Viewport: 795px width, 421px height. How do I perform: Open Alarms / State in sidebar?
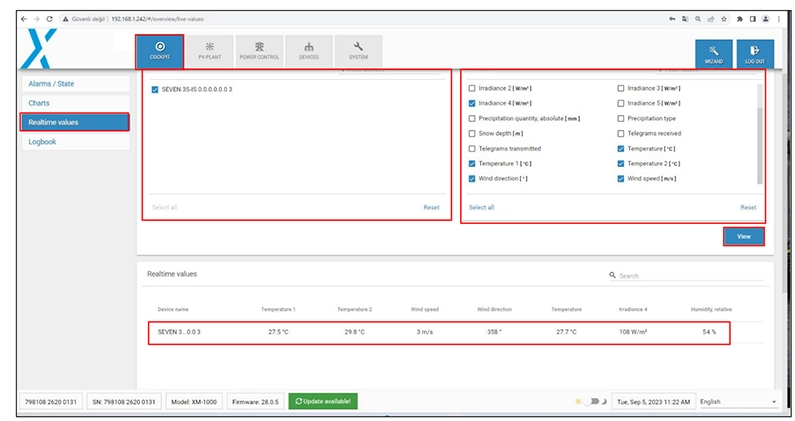coord(75,84)
